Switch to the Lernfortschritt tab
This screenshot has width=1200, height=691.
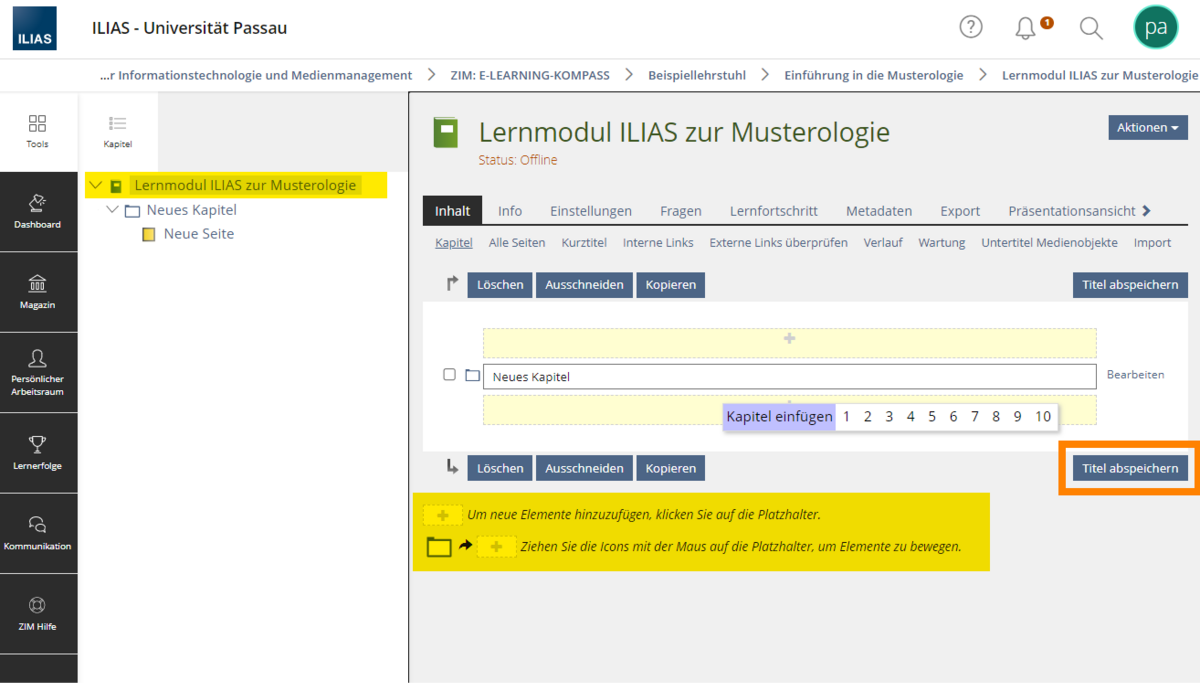click(x=774, y=210)
